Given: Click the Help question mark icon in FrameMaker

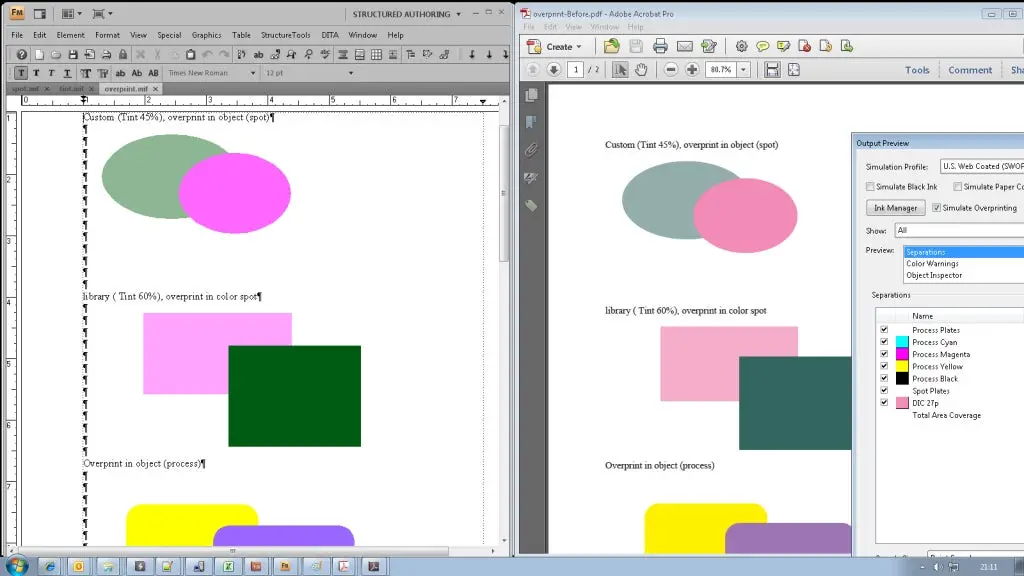Looking at the screenshot, I should pos(21,54).
